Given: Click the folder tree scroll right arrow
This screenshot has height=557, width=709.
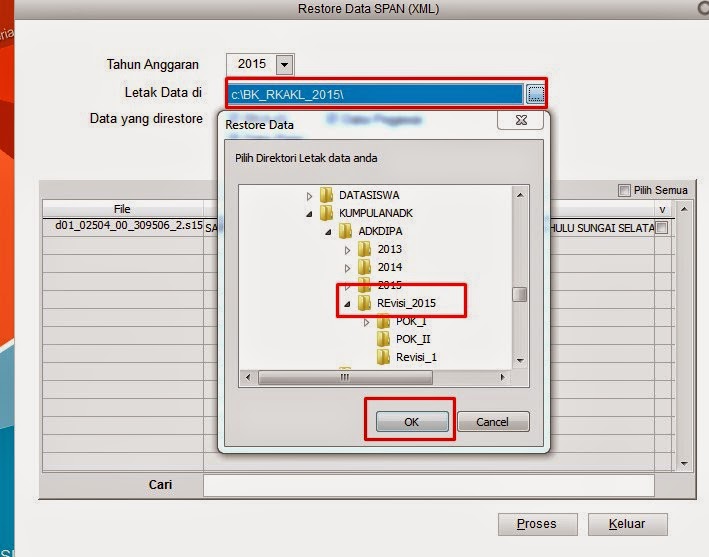Looking at the screenshot, I should pos(502,377).
